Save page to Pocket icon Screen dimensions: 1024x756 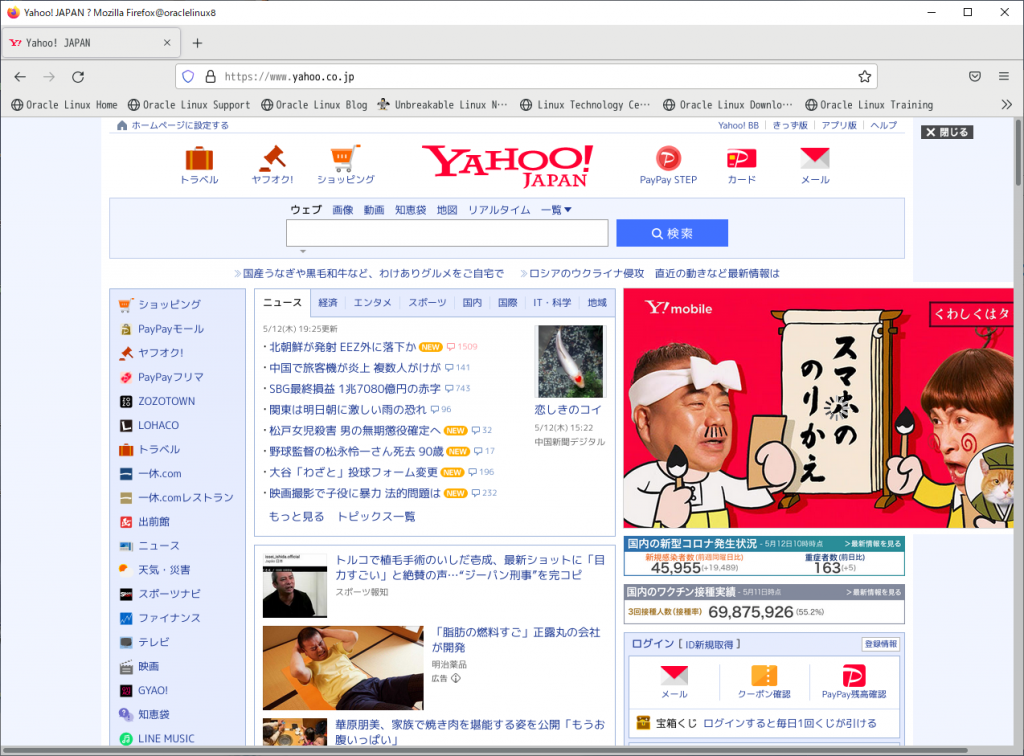pyautogui.click(x=975, y=76)
